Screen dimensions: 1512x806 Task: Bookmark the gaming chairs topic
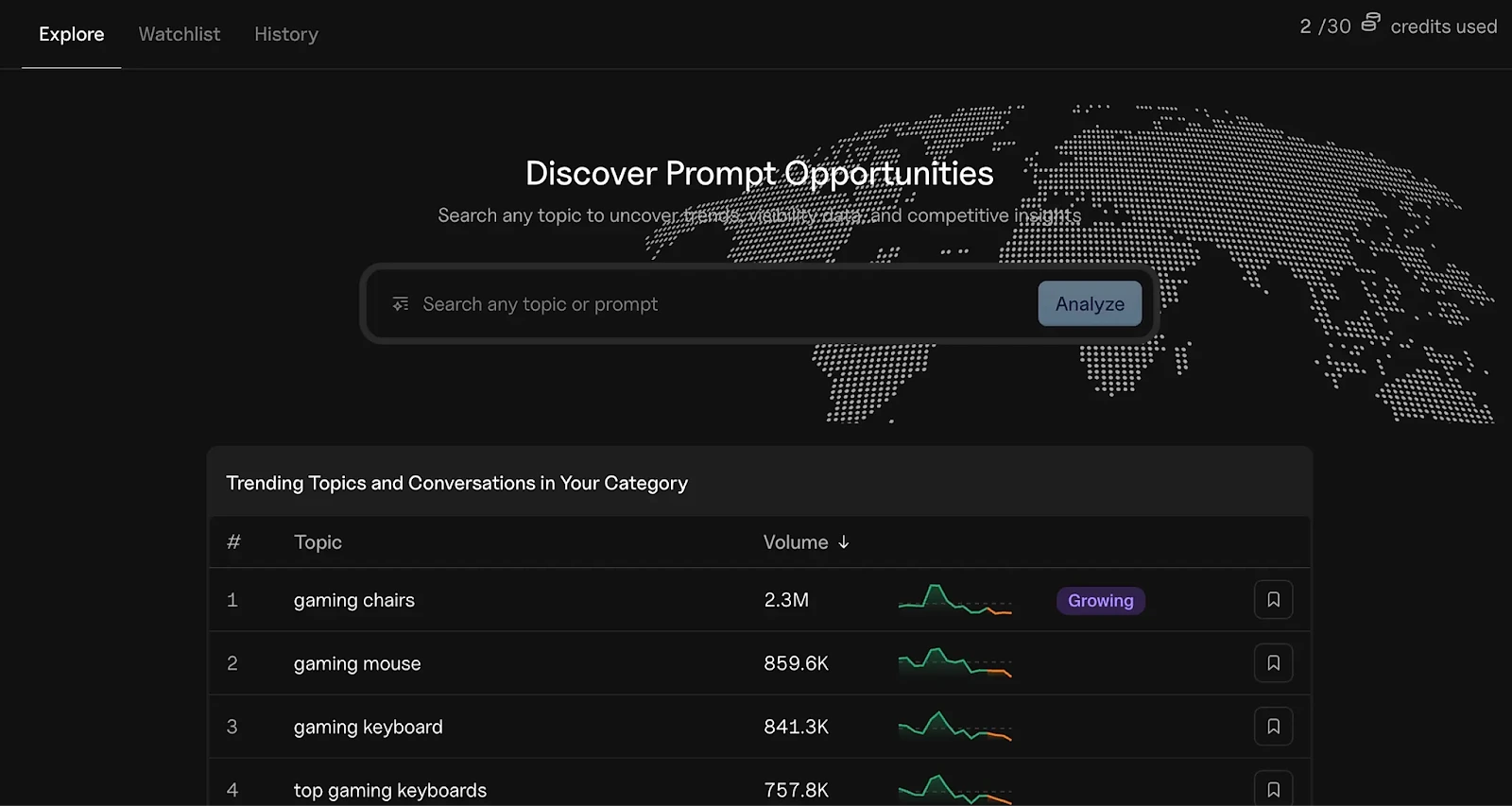1273,600
